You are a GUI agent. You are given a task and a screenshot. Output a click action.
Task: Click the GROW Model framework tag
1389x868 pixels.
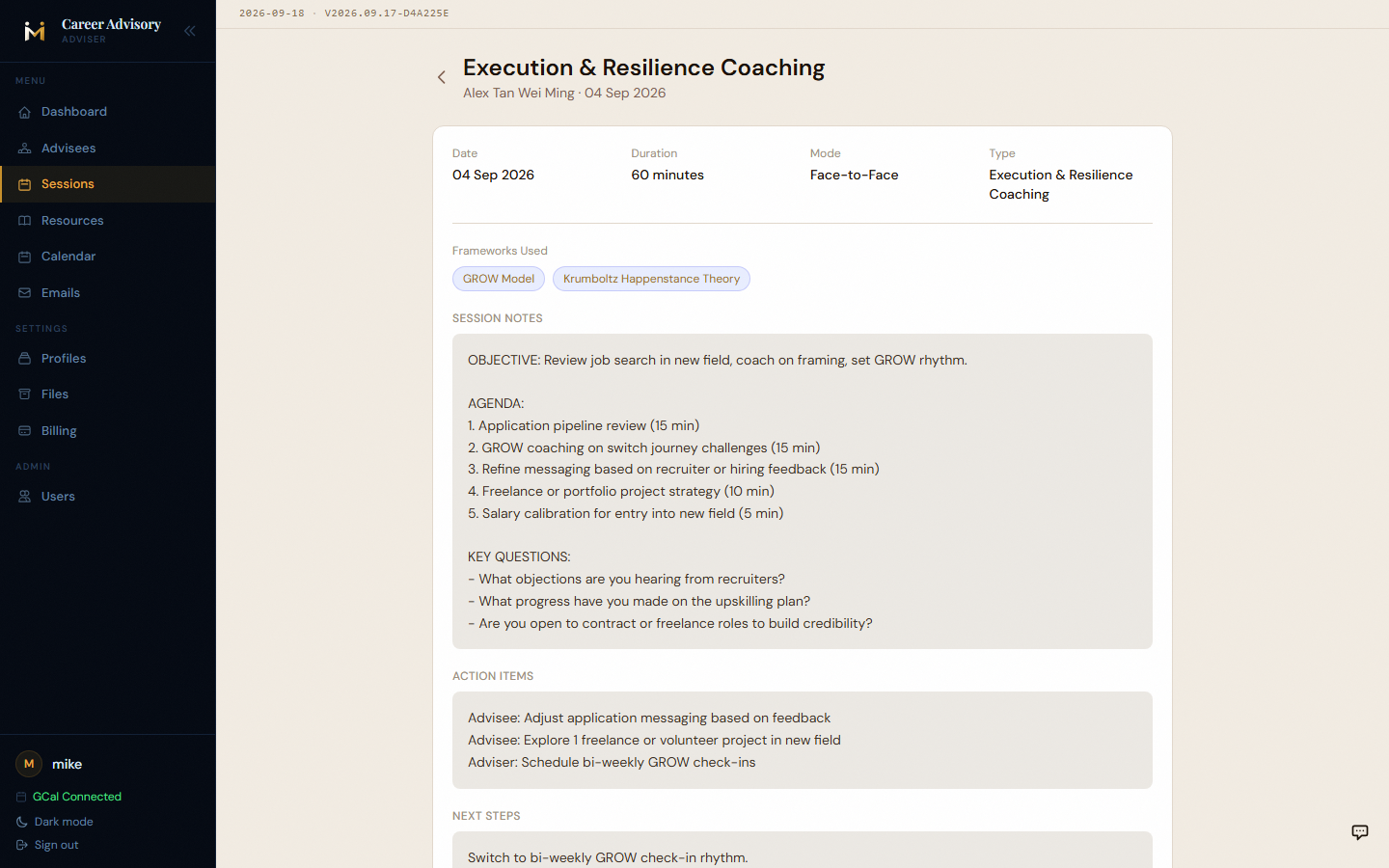(499, 279)
